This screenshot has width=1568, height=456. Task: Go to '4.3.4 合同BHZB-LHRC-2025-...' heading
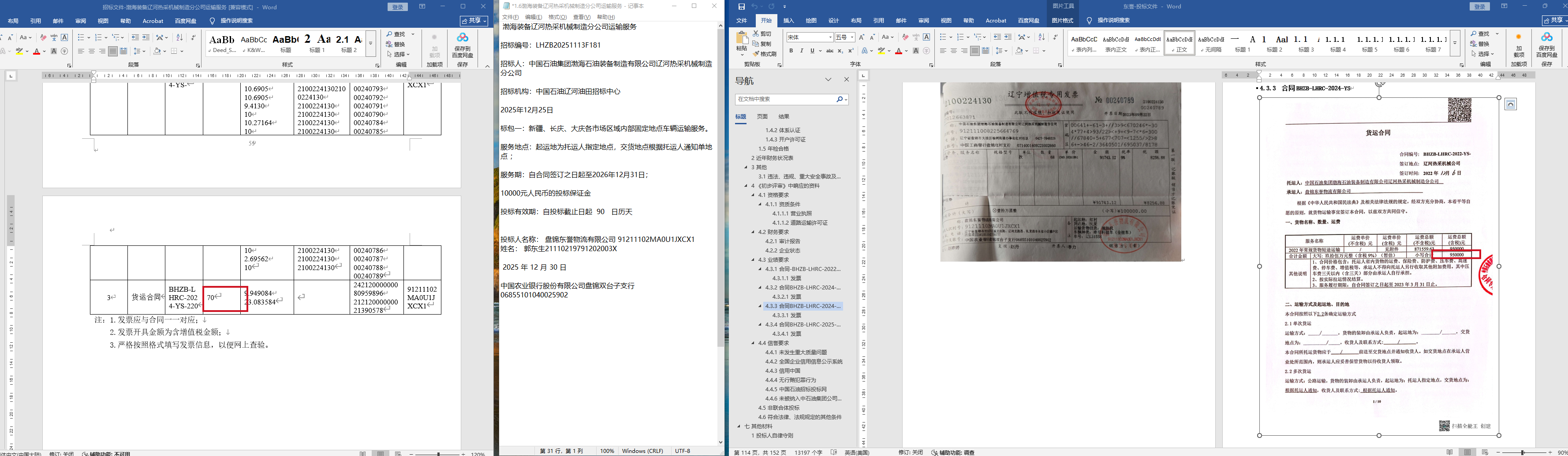tap(803, 325)
